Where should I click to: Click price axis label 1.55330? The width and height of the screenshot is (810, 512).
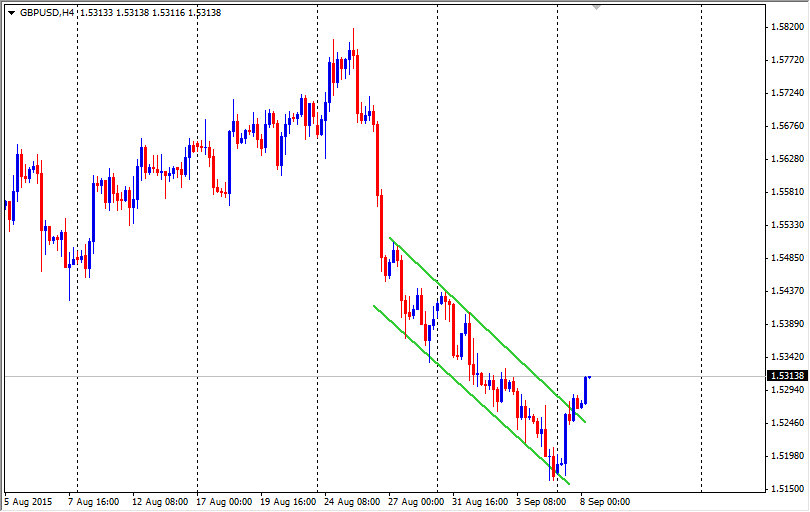[787, 225]
